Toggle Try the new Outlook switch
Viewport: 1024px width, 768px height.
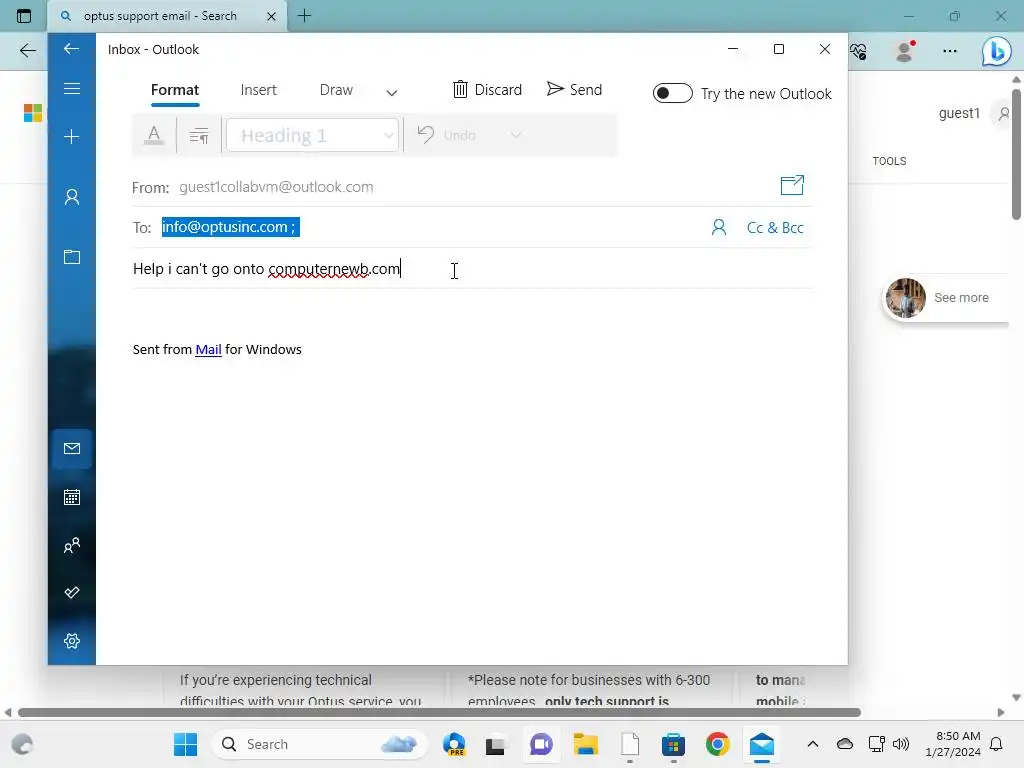click(673, 93)
